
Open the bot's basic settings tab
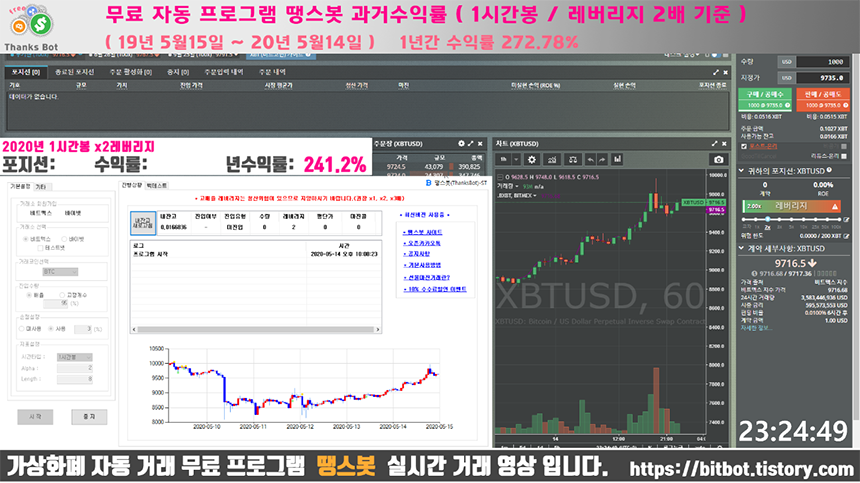(20, 187)
